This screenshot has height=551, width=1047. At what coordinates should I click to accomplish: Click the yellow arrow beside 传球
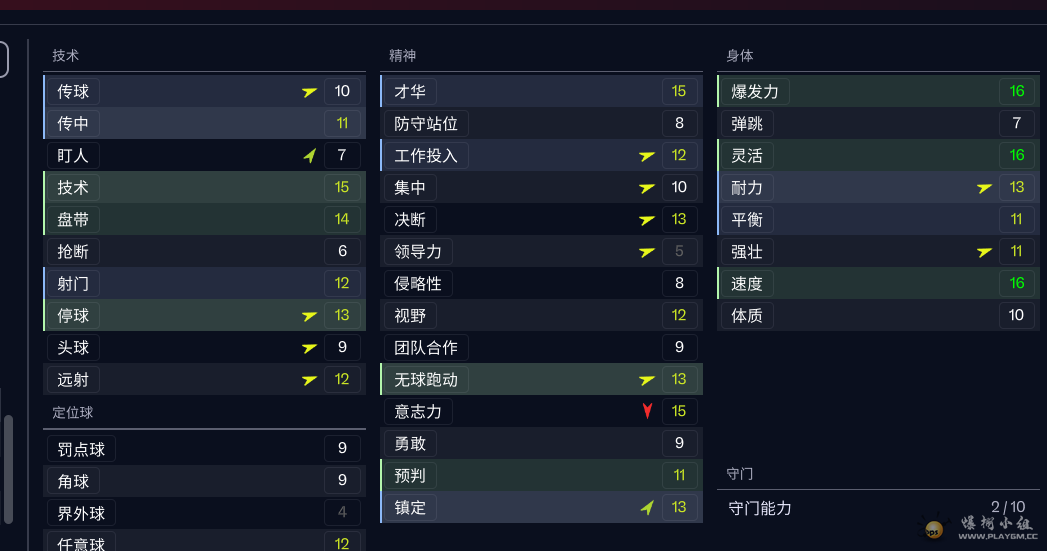tap(310, 92)
